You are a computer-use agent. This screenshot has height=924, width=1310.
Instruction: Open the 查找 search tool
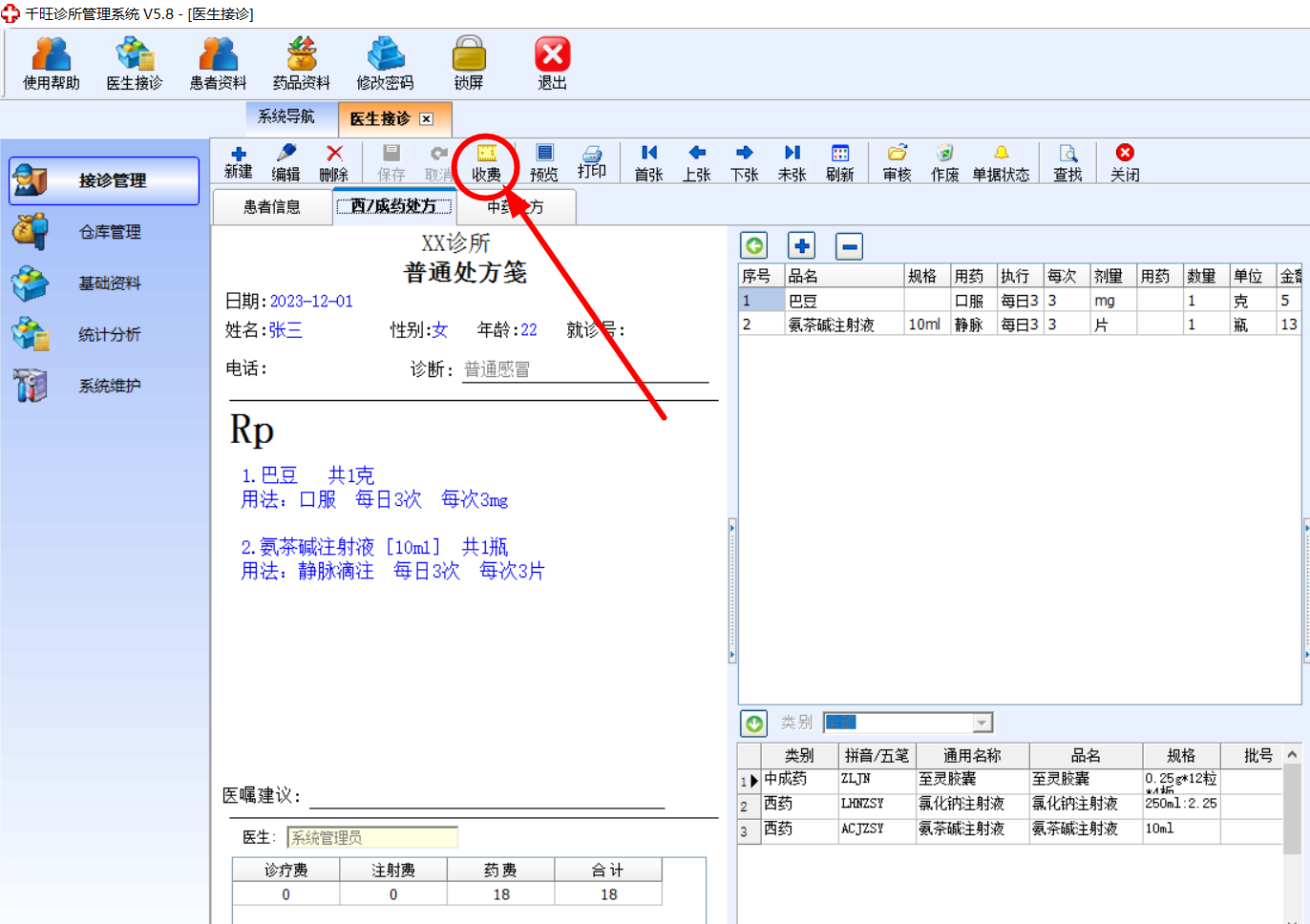[1067, 163]
